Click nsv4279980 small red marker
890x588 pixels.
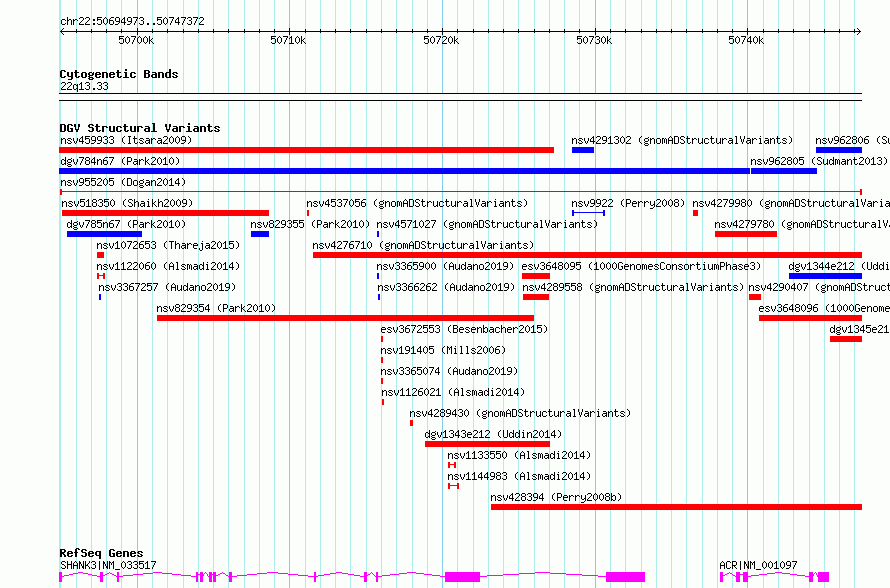[695, 213]
